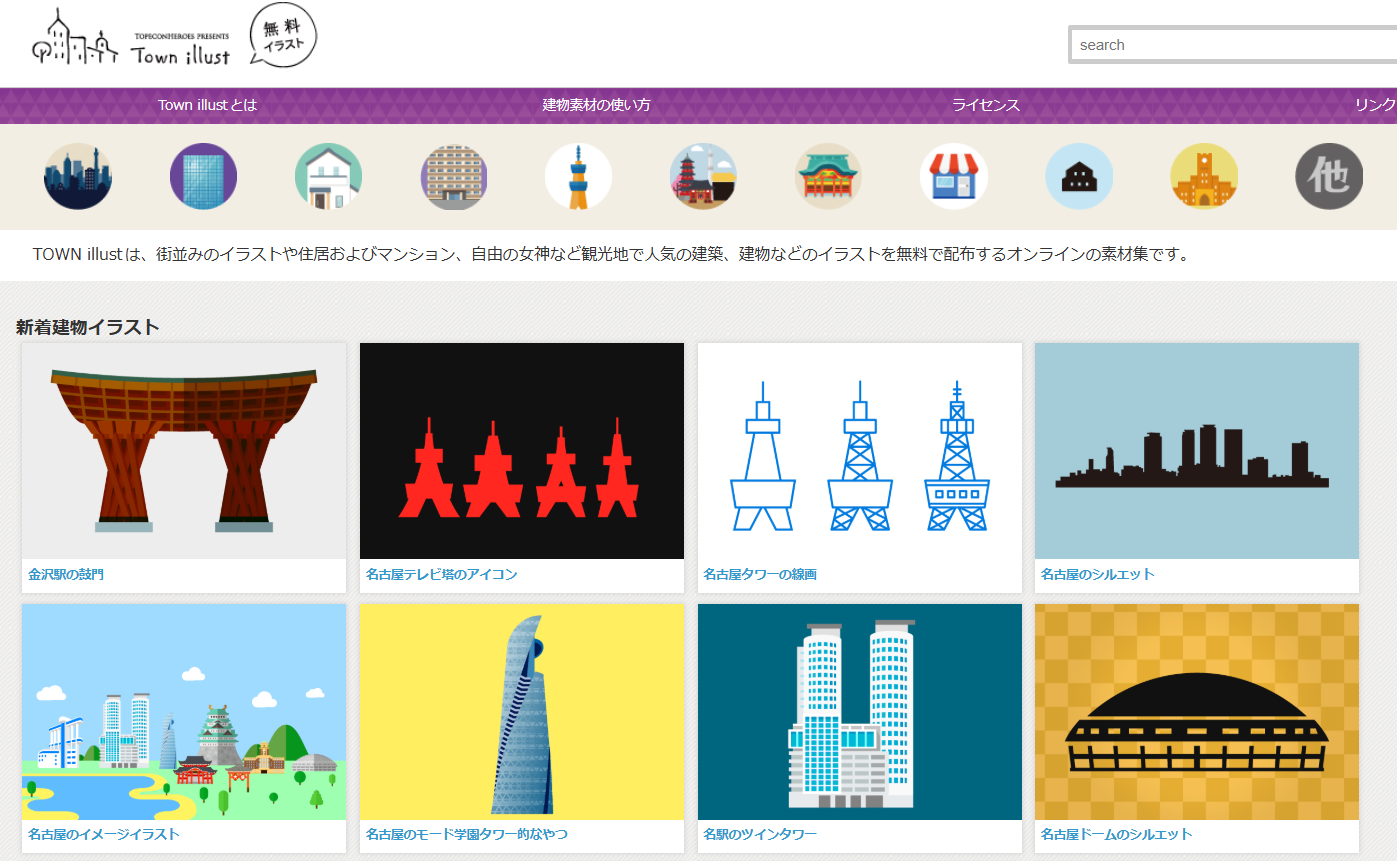This screenshot has width=1397, height=861.
Task: Follow the 名古屋のシルエット title link
Action: (1098, 575)
